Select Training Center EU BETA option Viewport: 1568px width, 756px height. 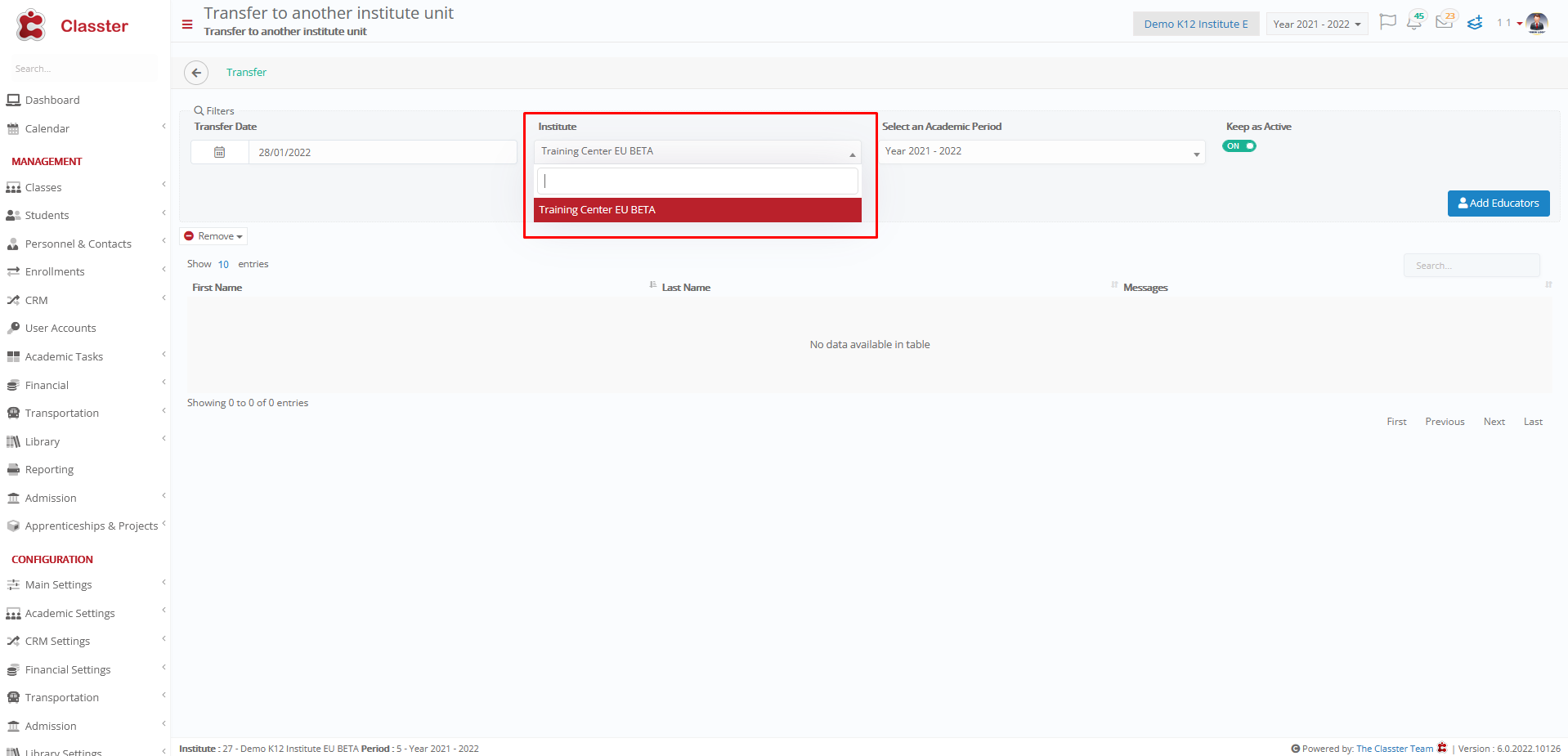697,210
